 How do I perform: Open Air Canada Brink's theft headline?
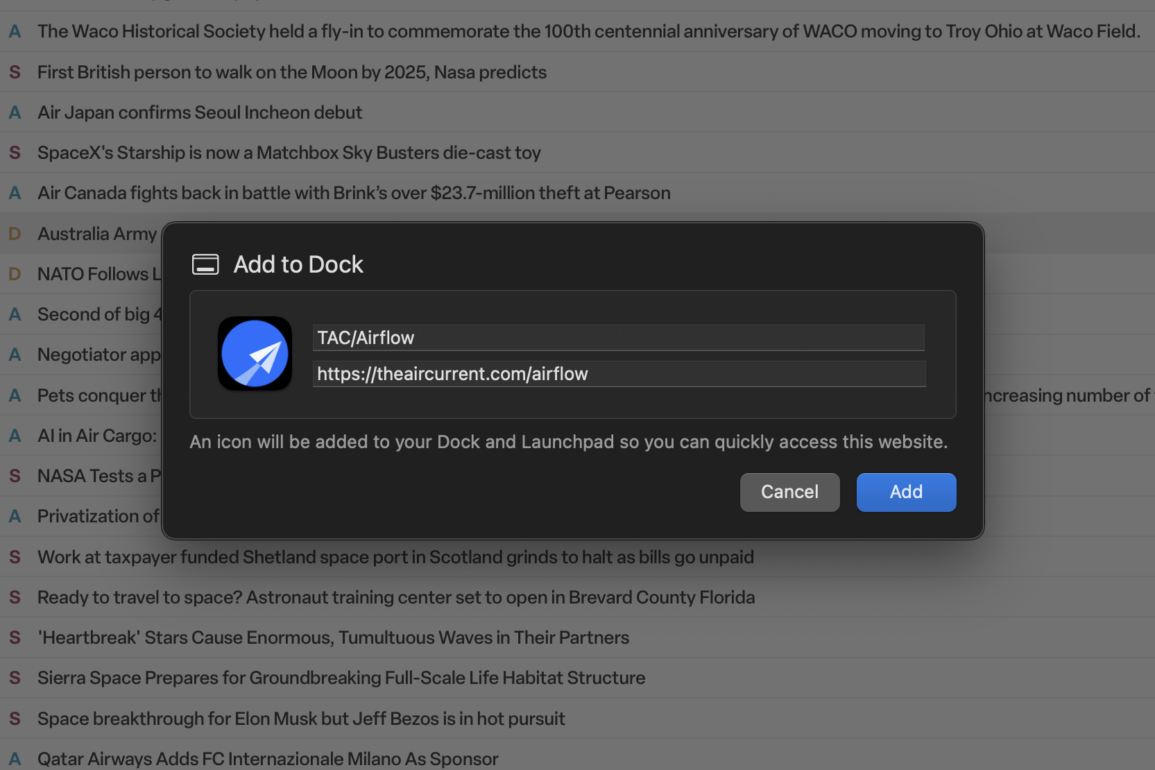[354, 193]
